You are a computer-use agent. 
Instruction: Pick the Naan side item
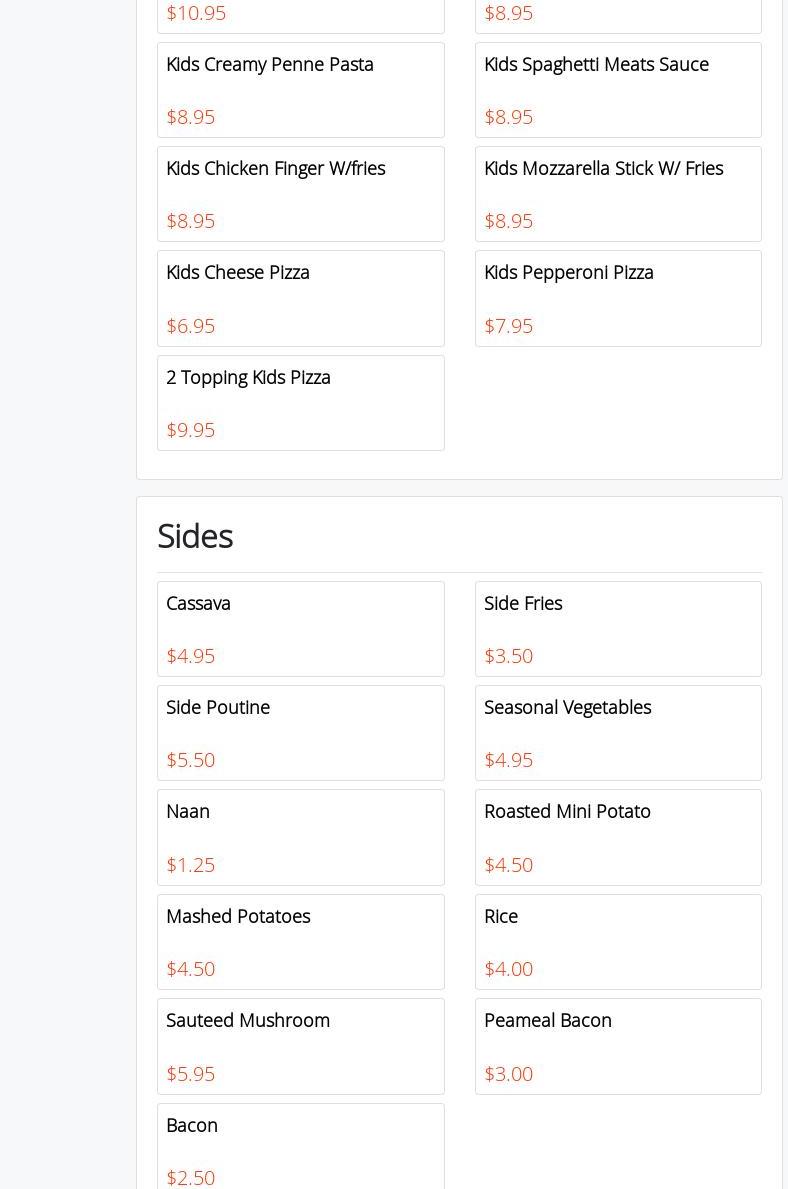[x=300, y=837]
